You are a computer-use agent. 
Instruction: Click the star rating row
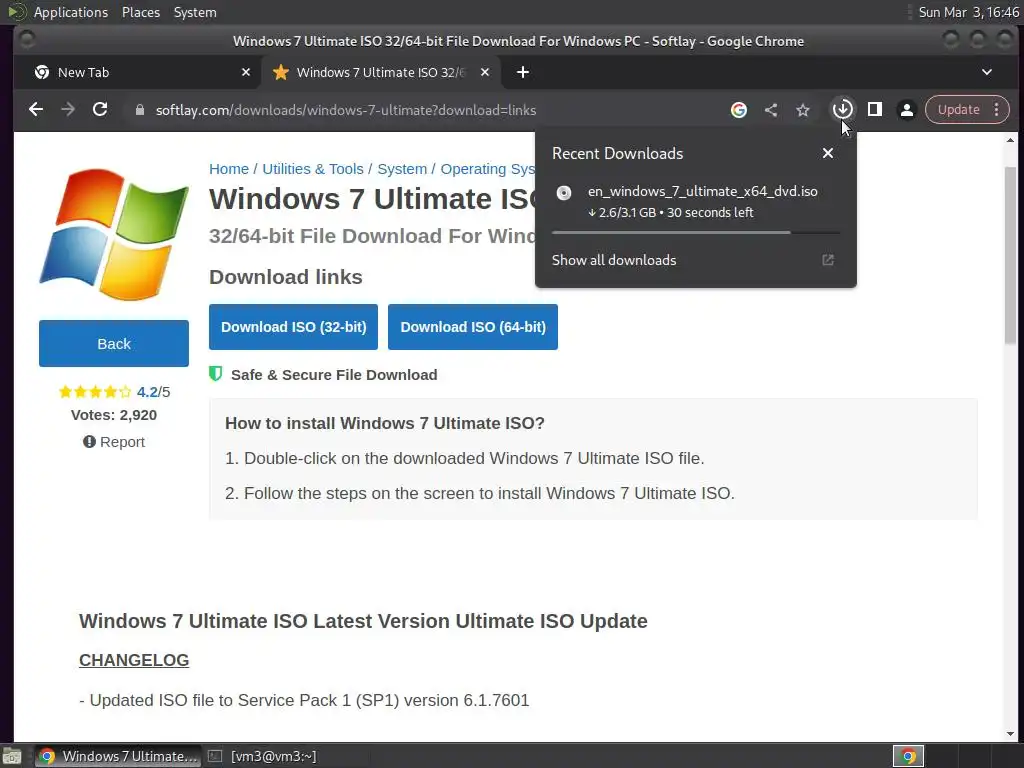click(95, 392)
